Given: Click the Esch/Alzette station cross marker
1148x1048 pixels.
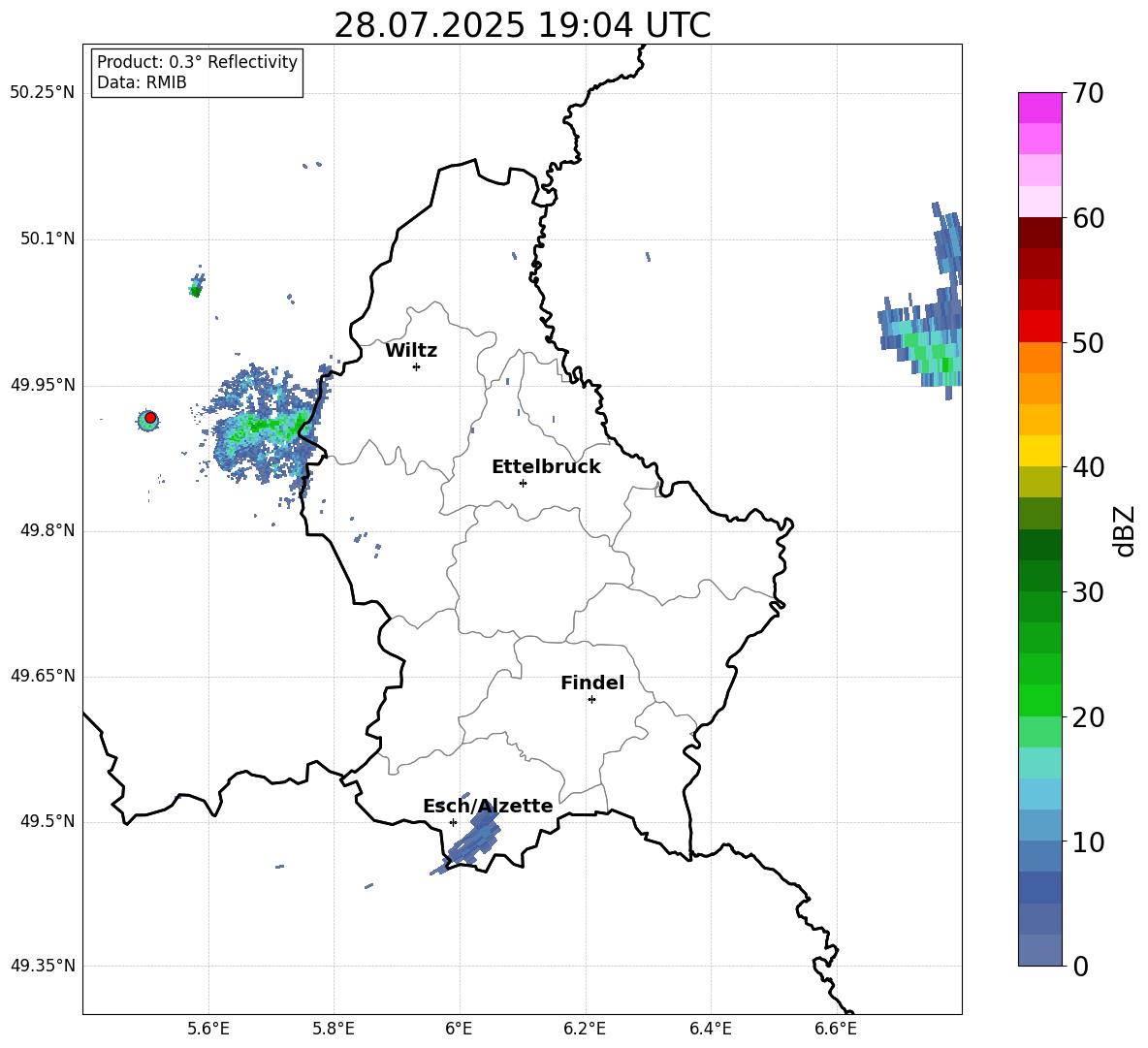Looking at the screenshot, I should 453,822.
